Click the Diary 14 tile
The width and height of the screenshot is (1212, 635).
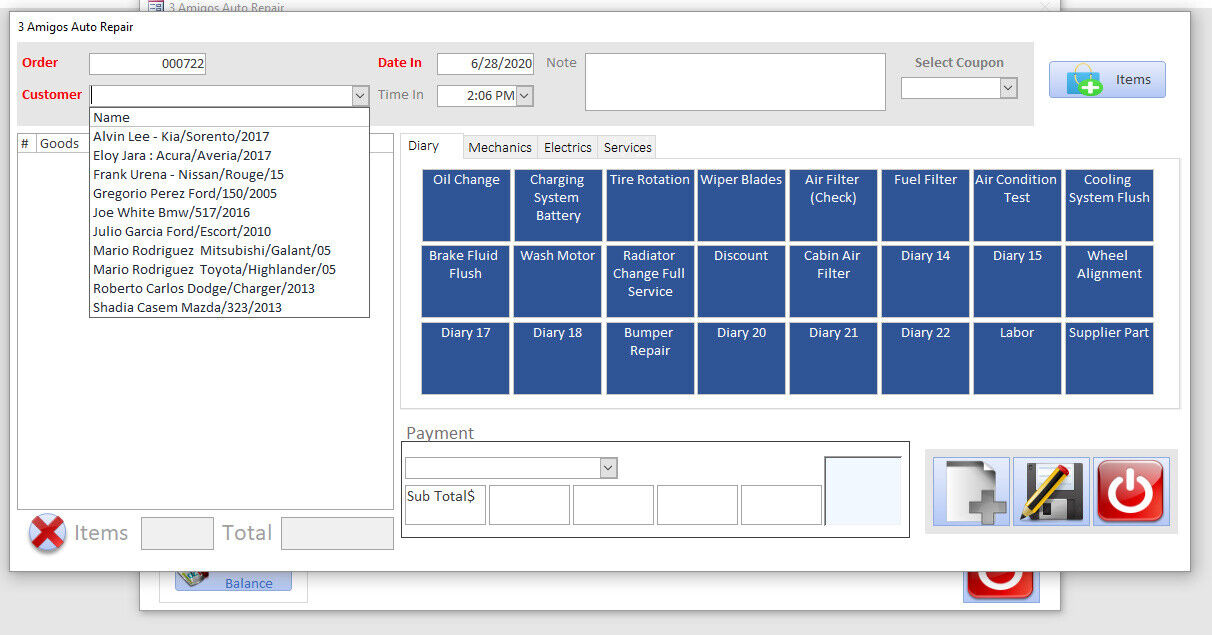[x=925, y=281]
